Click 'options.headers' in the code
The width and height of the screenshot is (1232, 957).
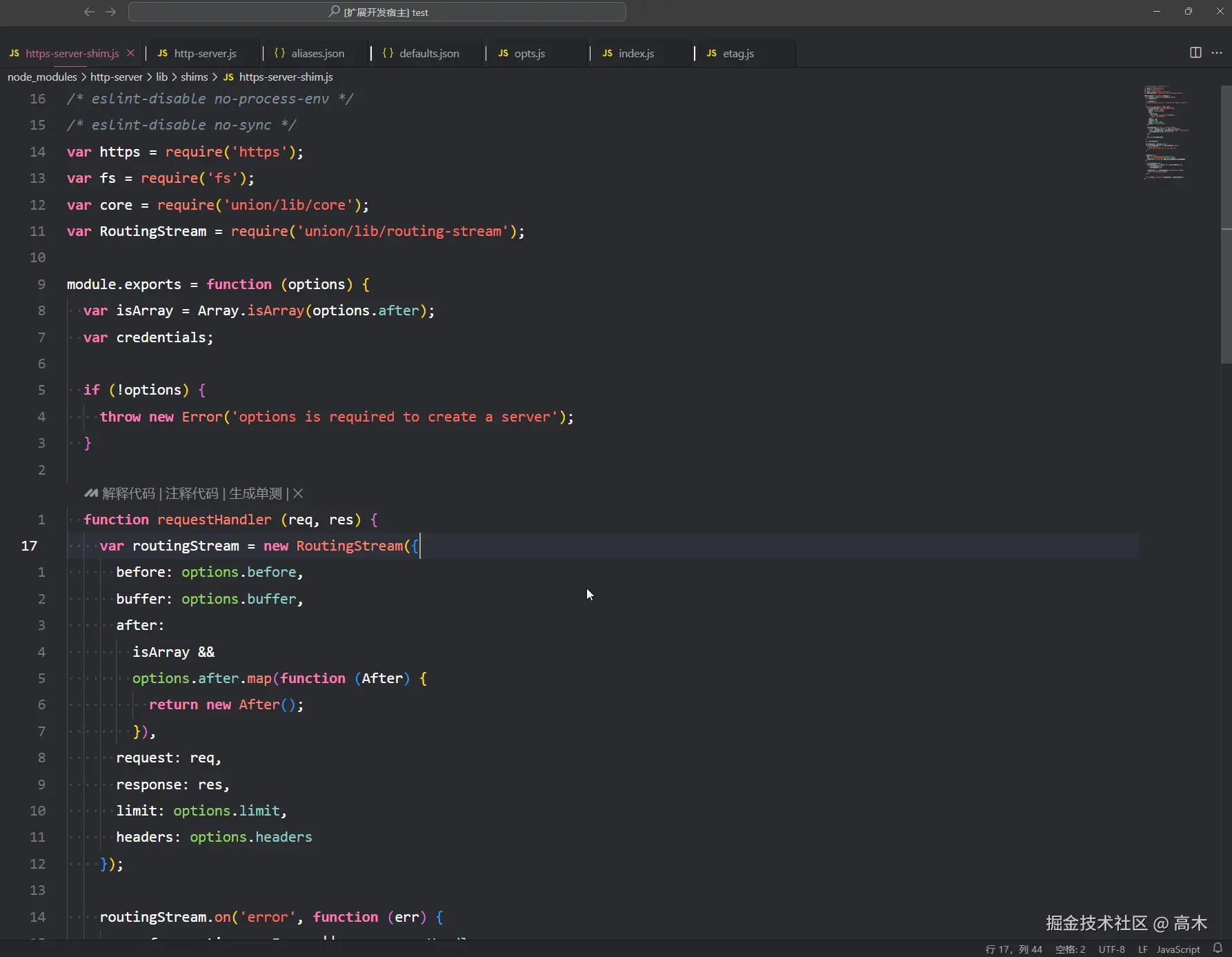pos(251,837)
